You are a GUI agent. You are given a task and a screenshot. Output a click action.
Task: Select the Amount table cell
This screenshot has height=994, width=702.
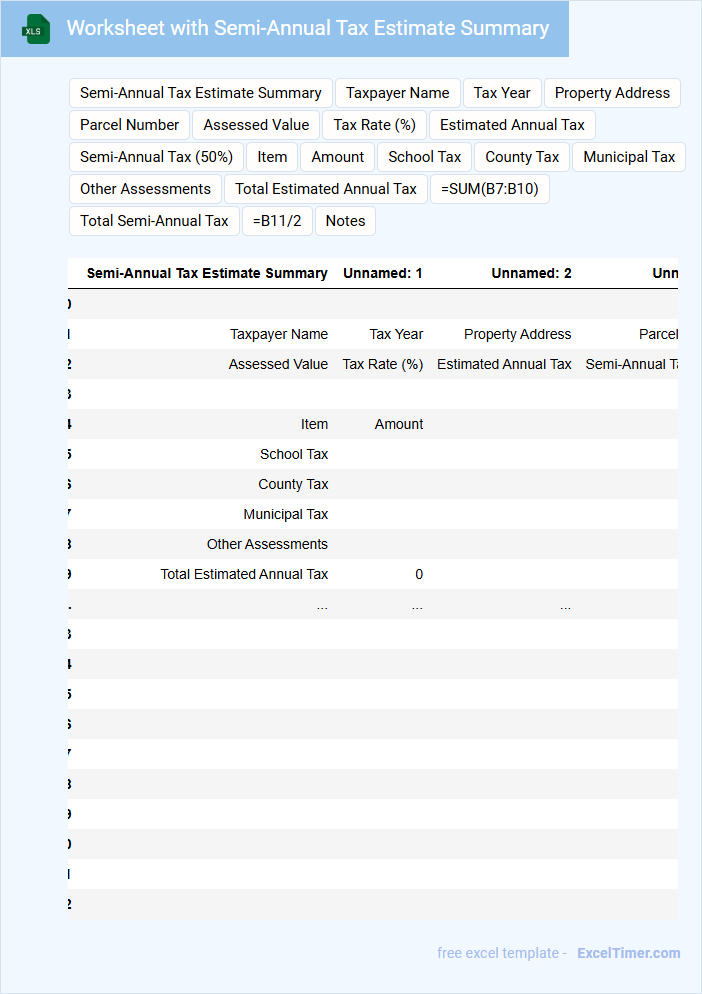pos(399,424)
